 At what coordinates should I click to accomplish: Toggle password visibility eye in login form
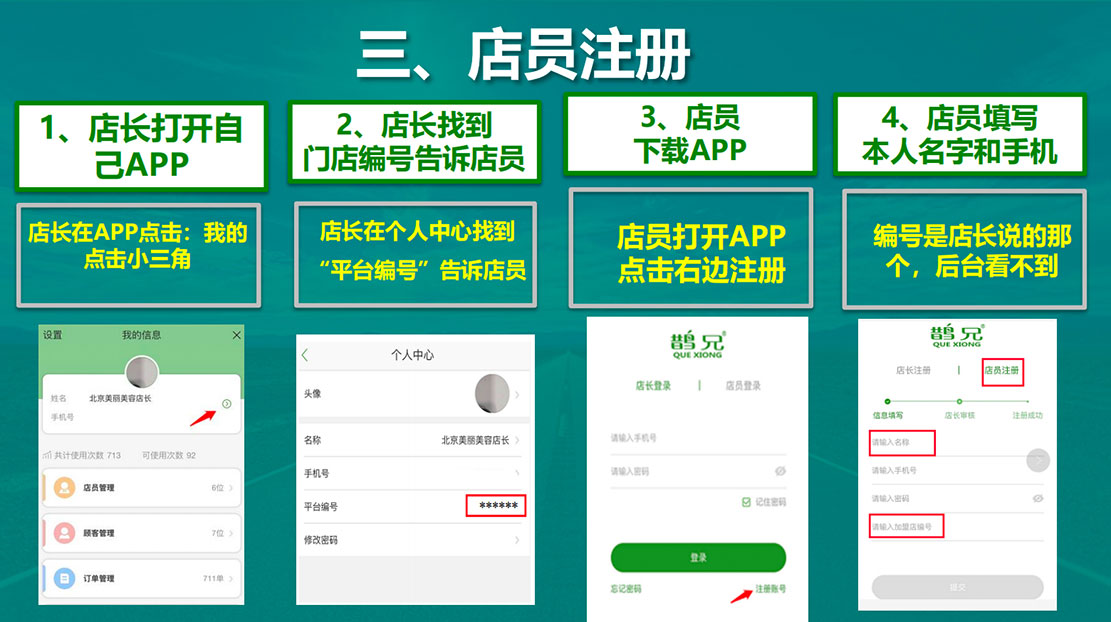tap(780, 471)
